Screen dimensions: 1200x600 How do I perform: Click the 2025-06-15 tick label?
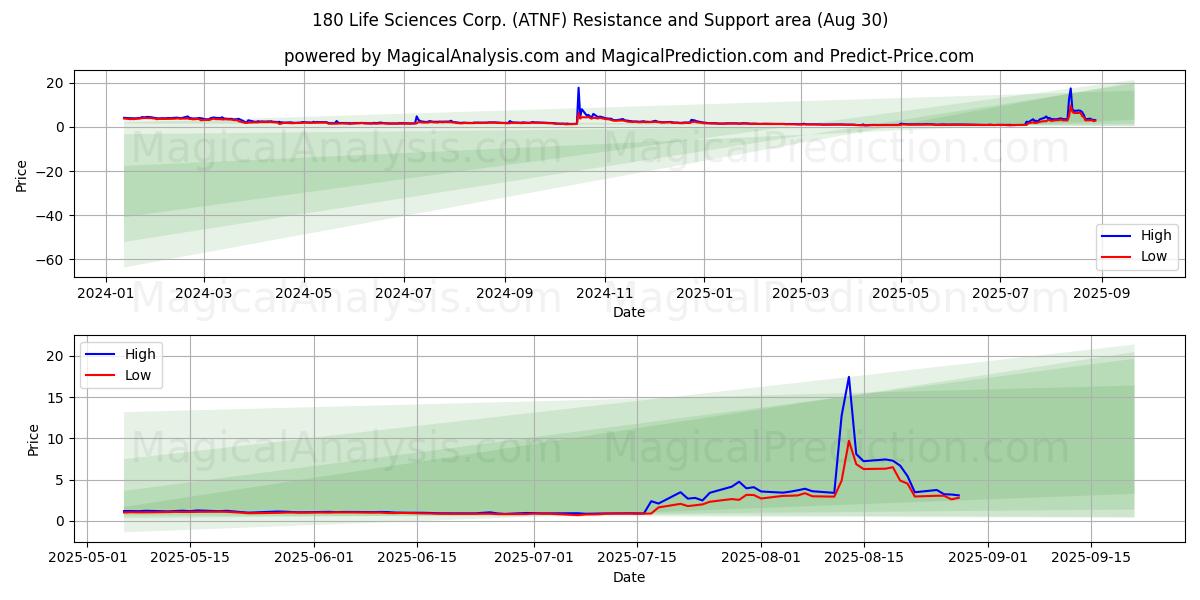tap(416, 559)
